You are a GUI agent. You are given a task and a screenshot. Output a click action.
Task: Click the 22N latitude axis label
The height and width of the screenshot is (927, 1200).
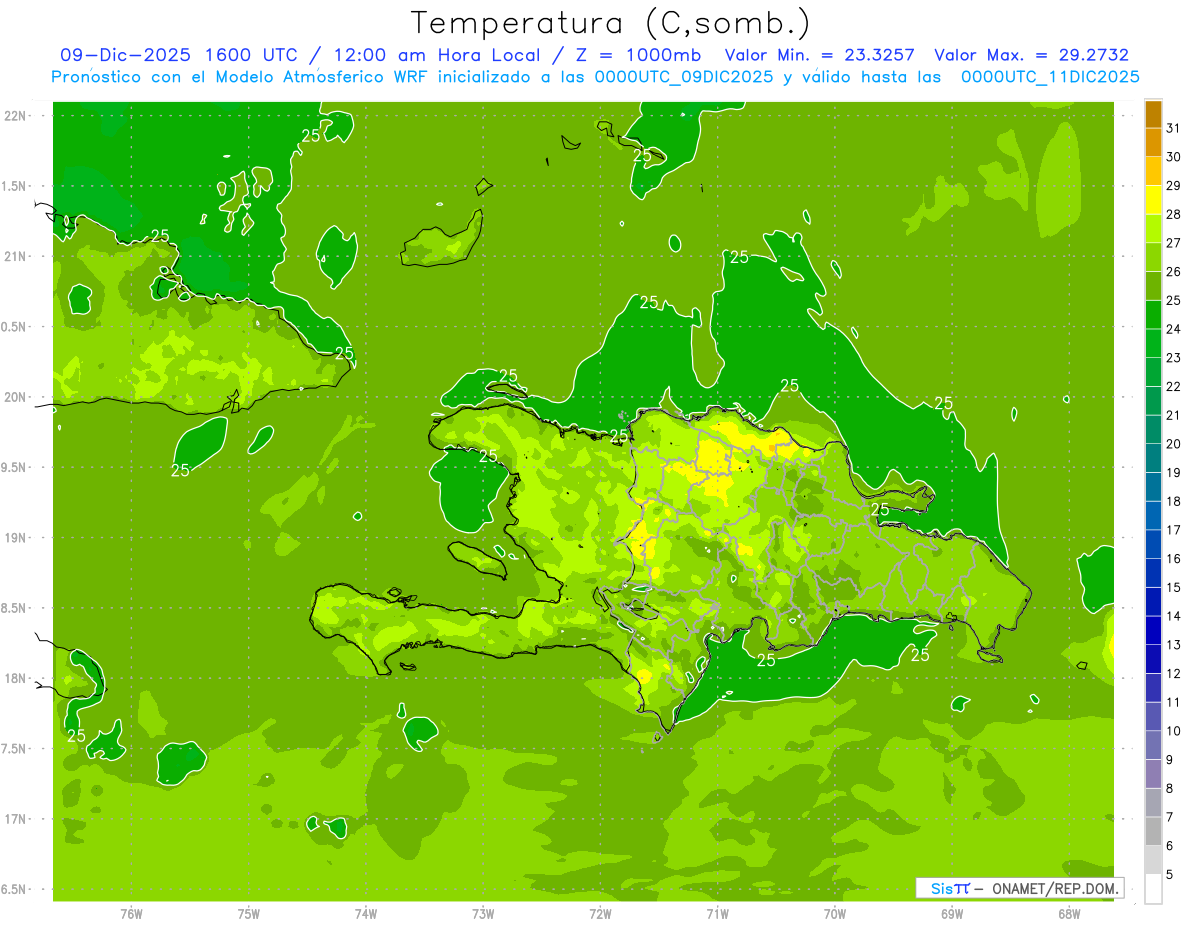[15, 116]
